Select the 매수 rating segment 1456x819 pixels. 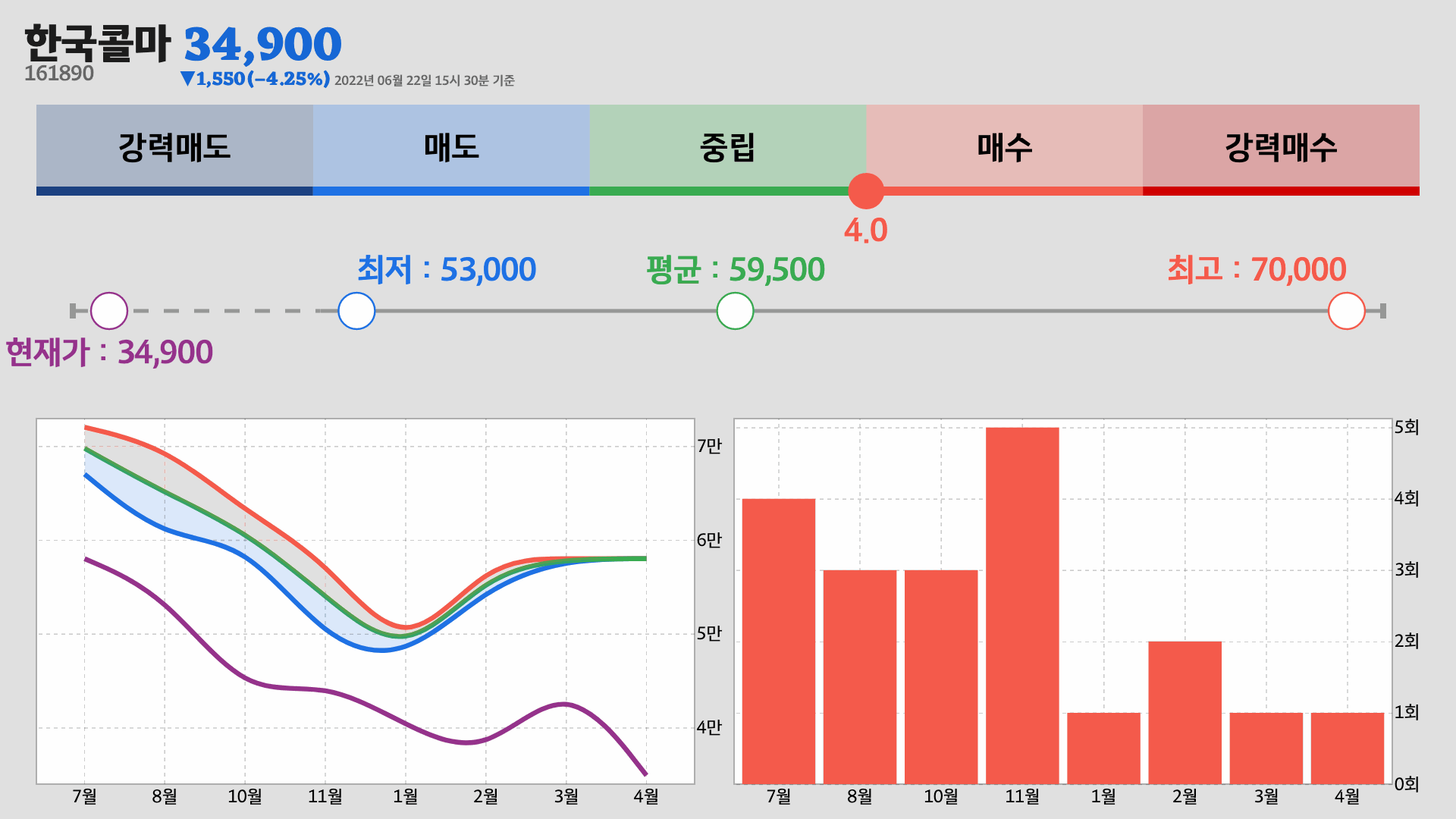coord(1005,149)
